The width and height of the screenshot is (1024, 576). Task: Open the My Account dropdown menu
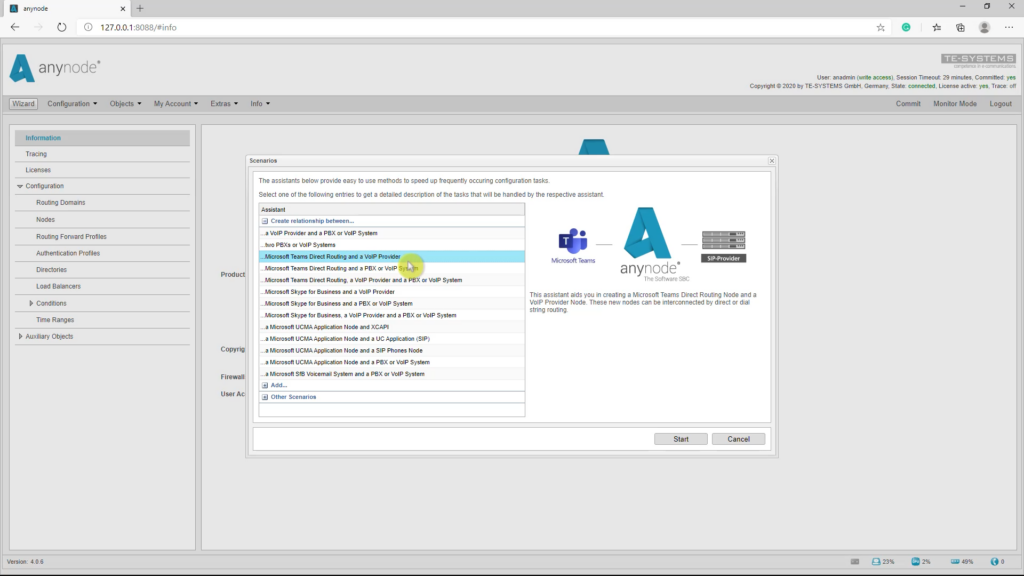pyautogui.click(x=176, y=104)
